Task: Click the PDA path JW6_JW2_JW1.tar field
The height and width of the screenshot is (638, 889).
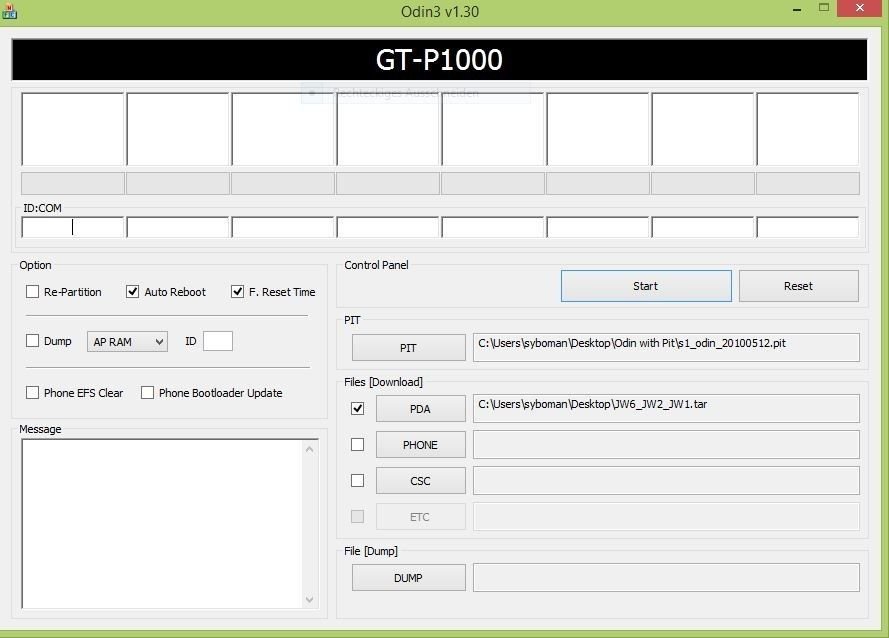Action: (666, 408)
